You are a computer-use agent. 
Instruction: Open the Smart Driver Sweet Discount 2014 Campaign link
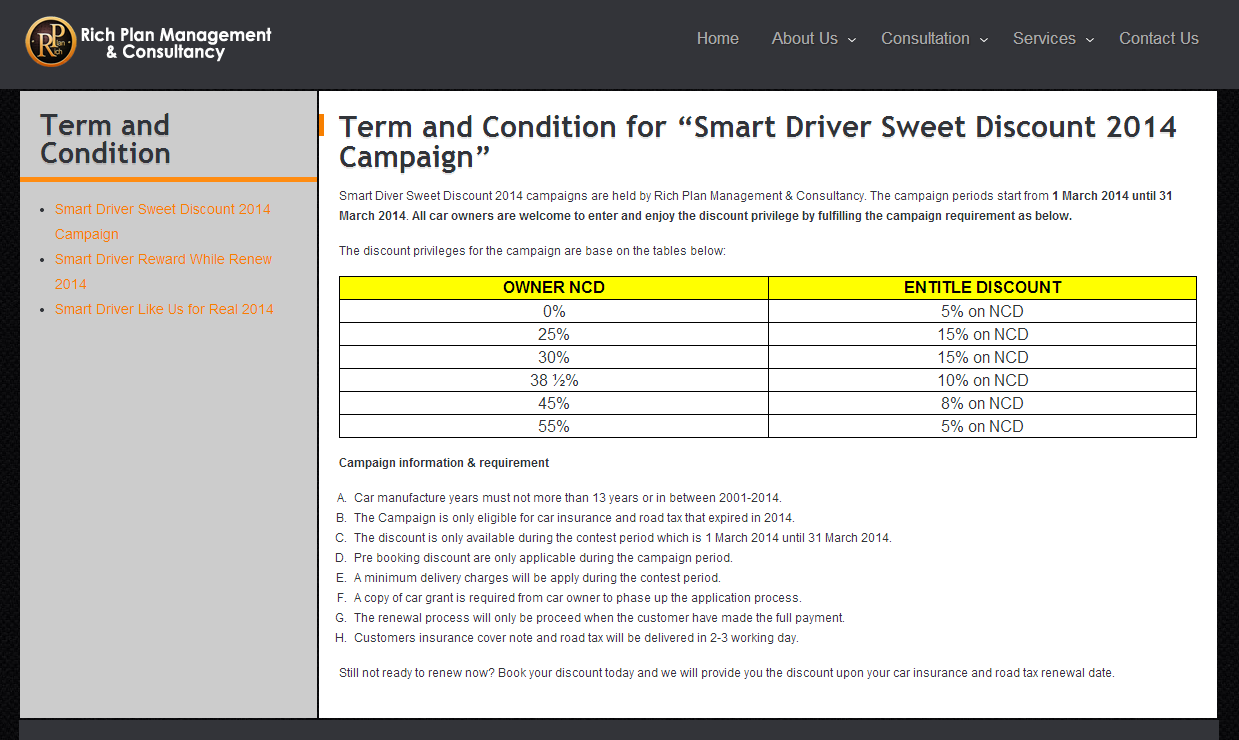tap(163, 221)
